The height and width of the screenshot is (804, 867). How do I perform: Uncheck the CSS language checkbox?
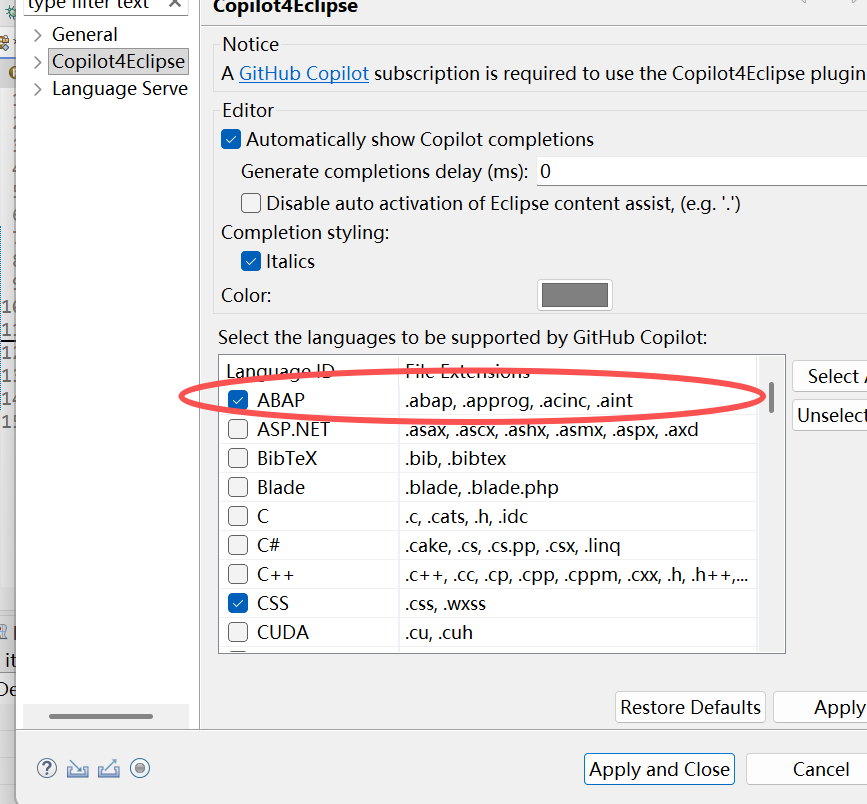[x=238, y=603]
